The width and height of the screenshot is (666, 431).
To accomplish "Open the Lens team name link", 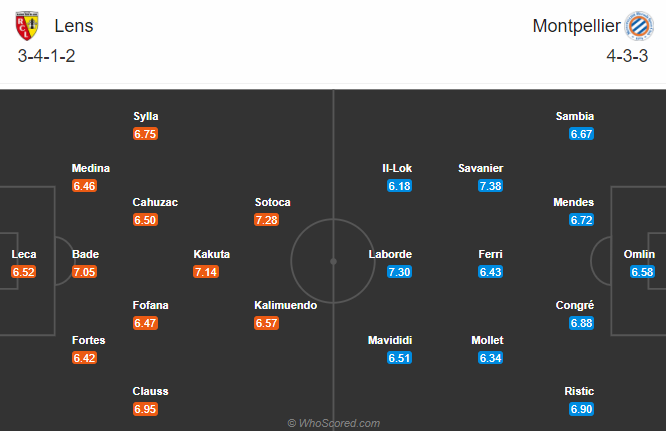I will coord(73,26).
